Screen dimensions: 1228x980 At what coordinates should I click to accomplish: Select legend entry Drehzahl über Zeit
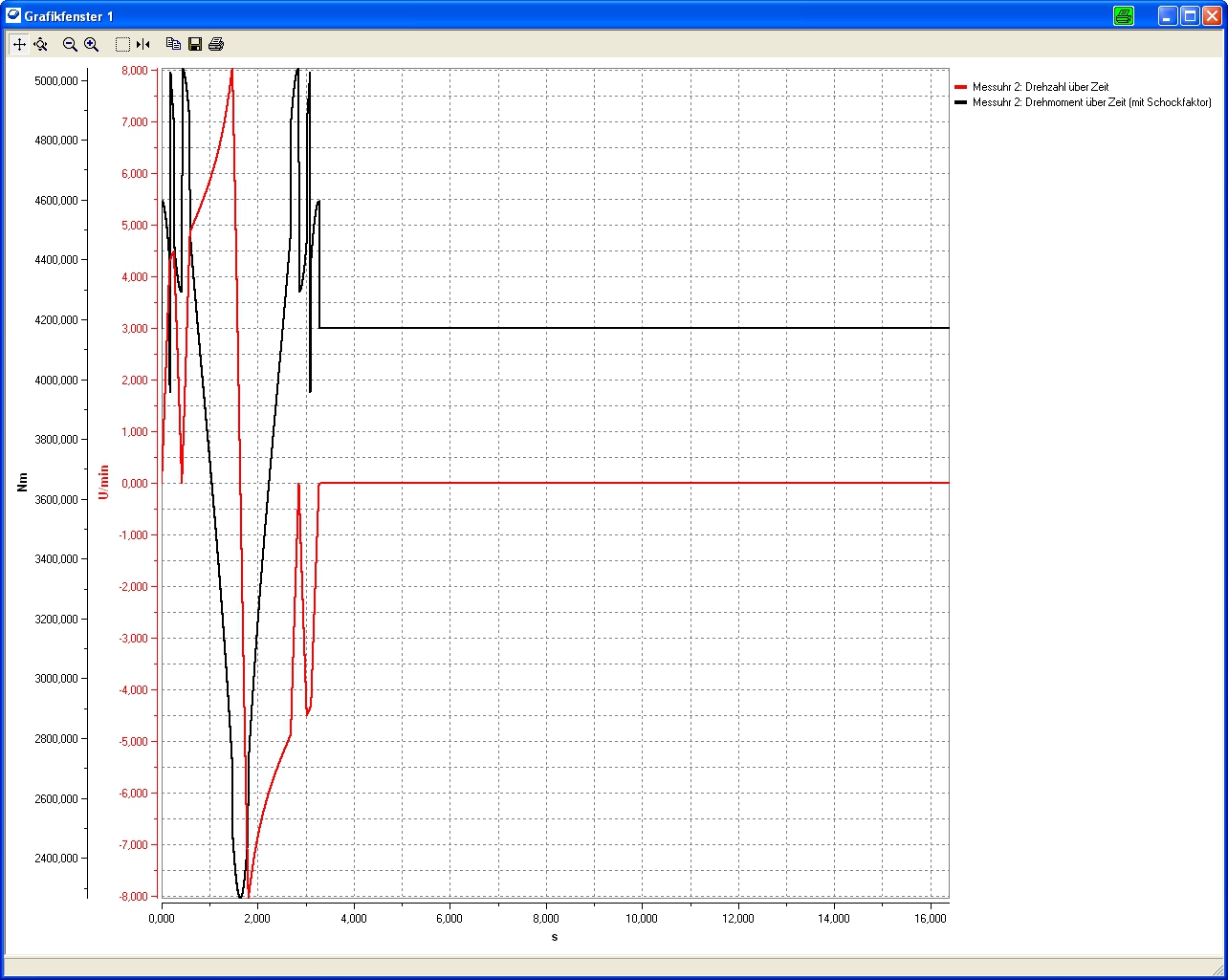tap(1041, 87)
